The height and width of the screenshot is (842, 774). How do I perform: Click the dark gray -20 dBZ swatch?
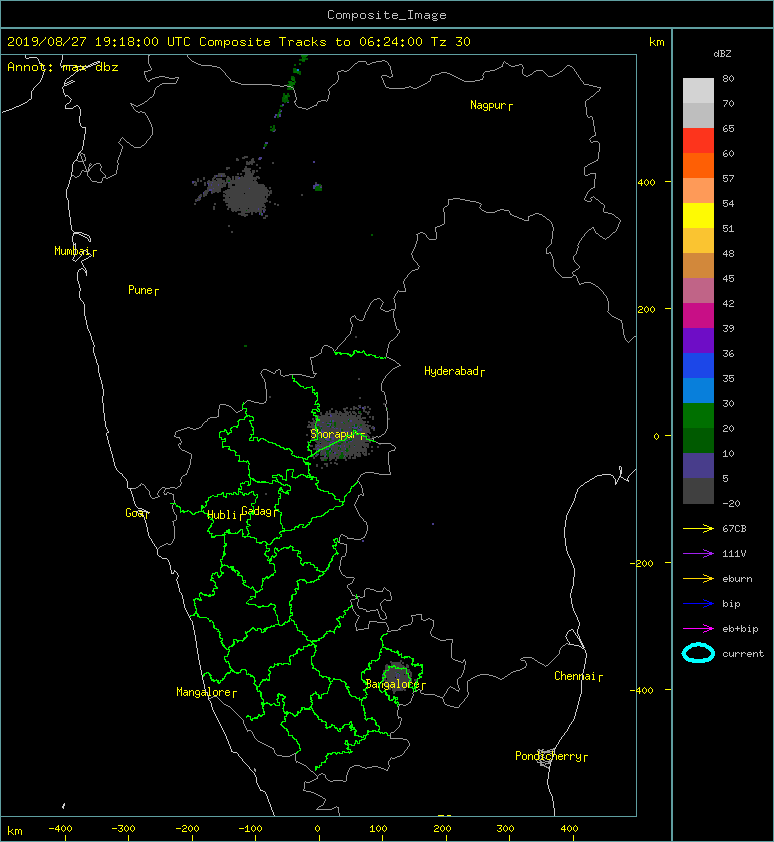698,491
